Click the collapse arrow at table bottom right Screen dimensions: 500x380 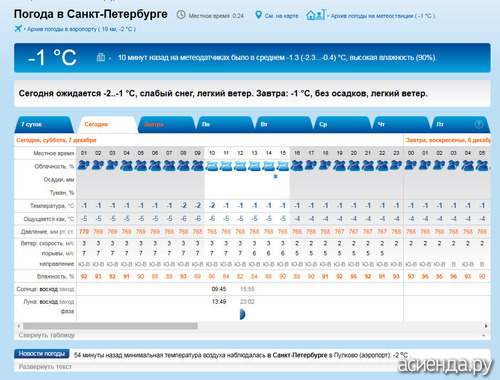pos(484,335)
